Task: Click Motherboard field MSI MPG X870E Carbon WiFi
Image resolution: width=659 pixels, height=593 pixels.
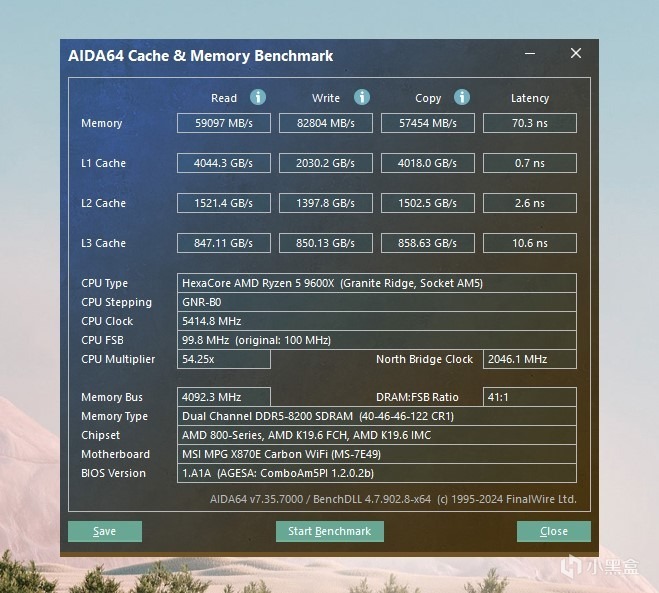Action: tap(377, 454)
